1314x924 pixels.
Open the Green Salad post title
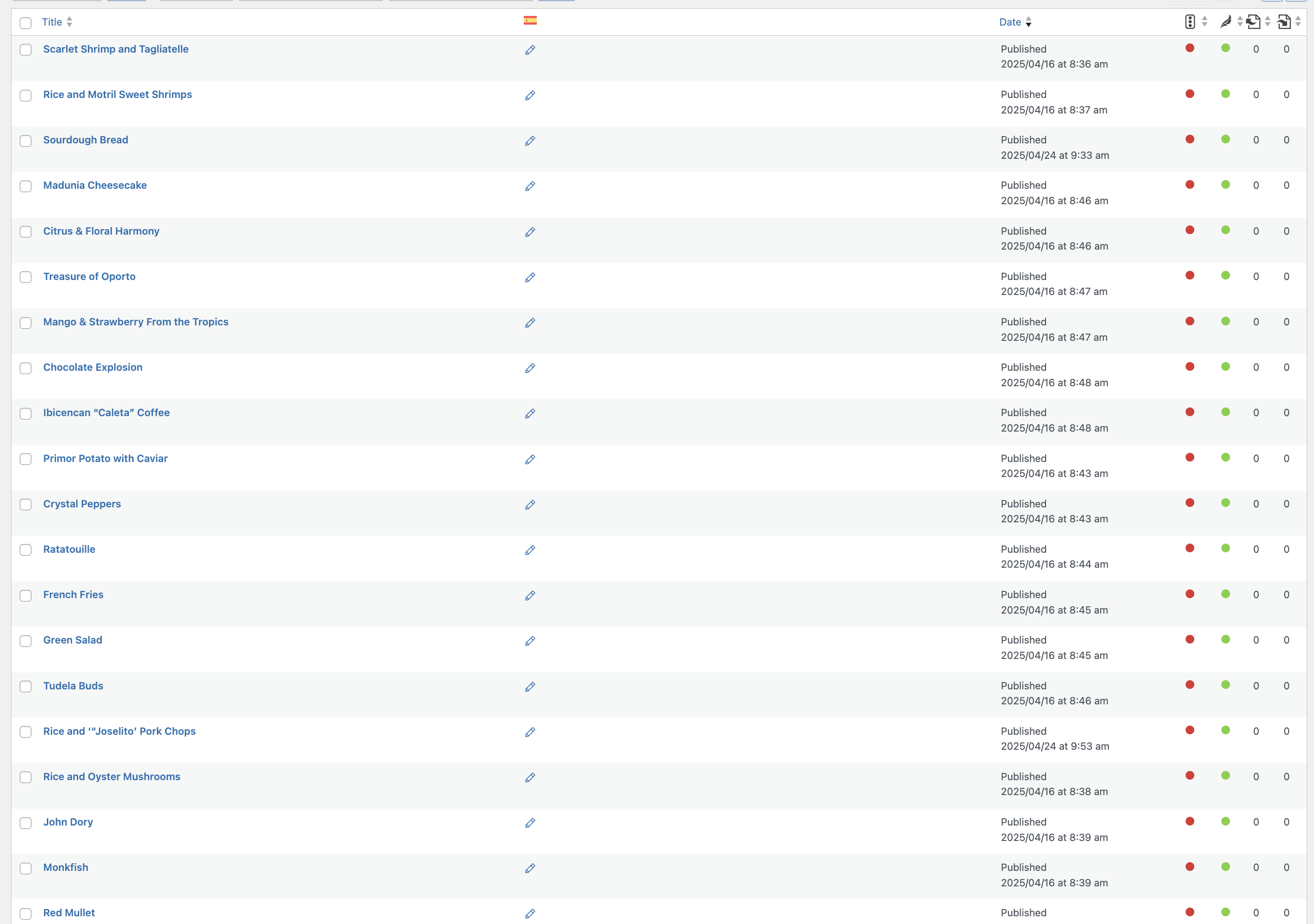[73, 640]
